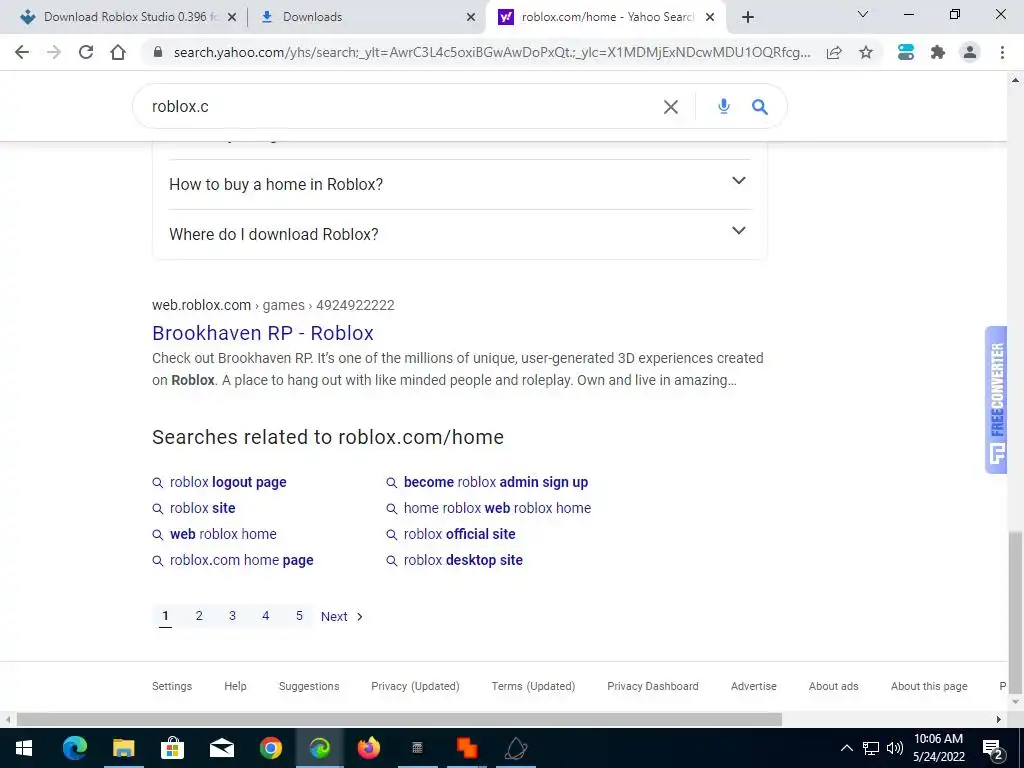Go to results page 5

[x=299, y=616]
